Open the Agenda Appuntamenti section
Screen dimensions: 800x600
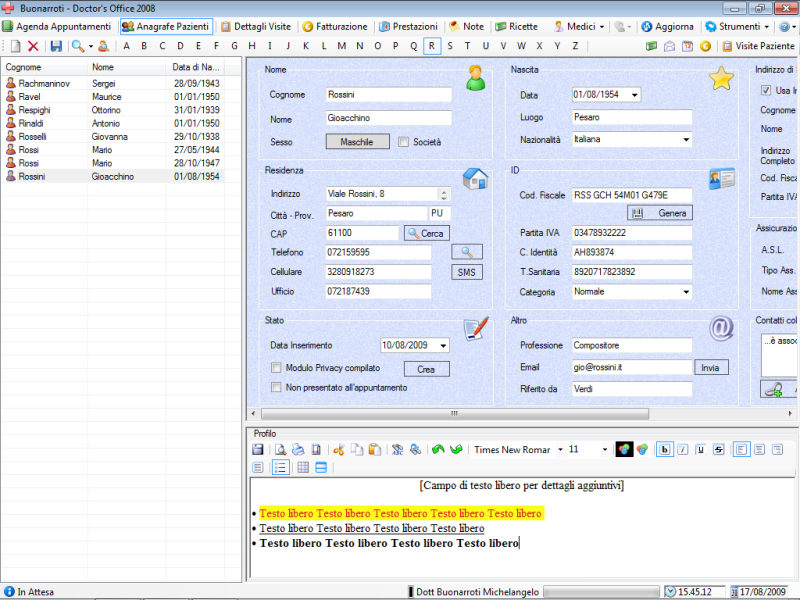pos(57,27)
